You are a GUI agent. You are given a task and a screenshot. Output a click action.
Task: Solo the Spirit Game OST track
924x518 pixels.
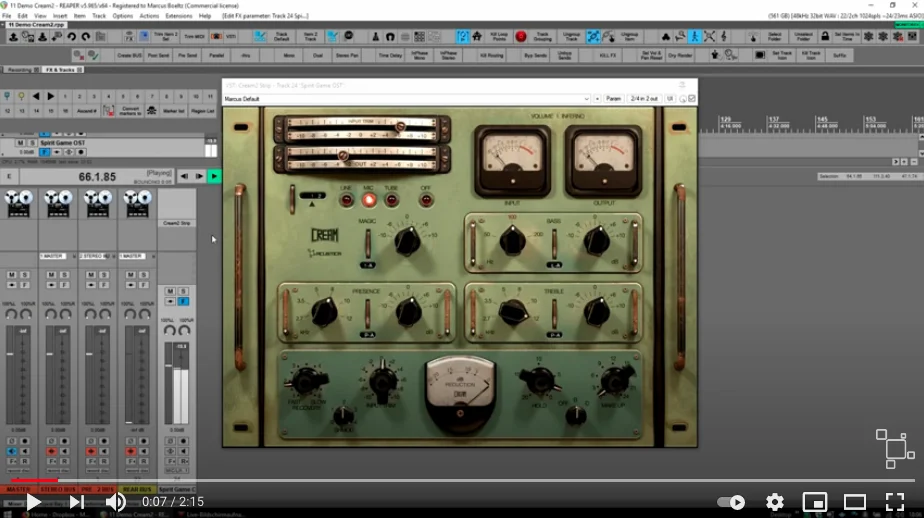pyautogui.click(x=32, y=143)
